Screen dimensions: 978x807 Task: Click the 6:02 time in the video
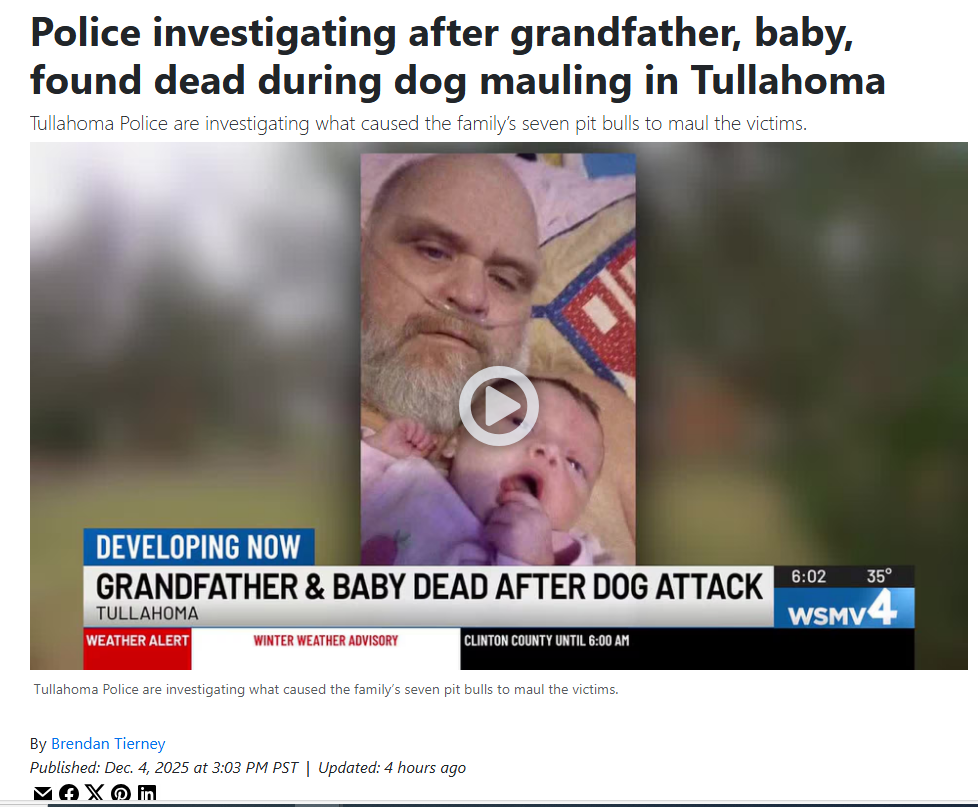coord(808,576)
